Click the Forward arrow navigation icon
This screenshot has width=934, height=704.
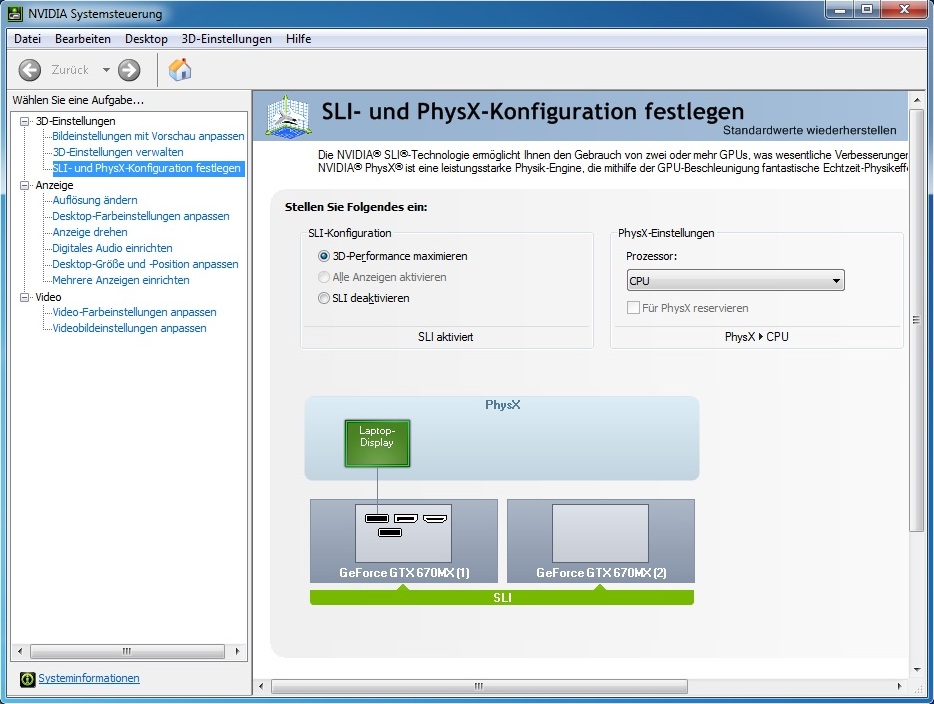pos(129,70)
